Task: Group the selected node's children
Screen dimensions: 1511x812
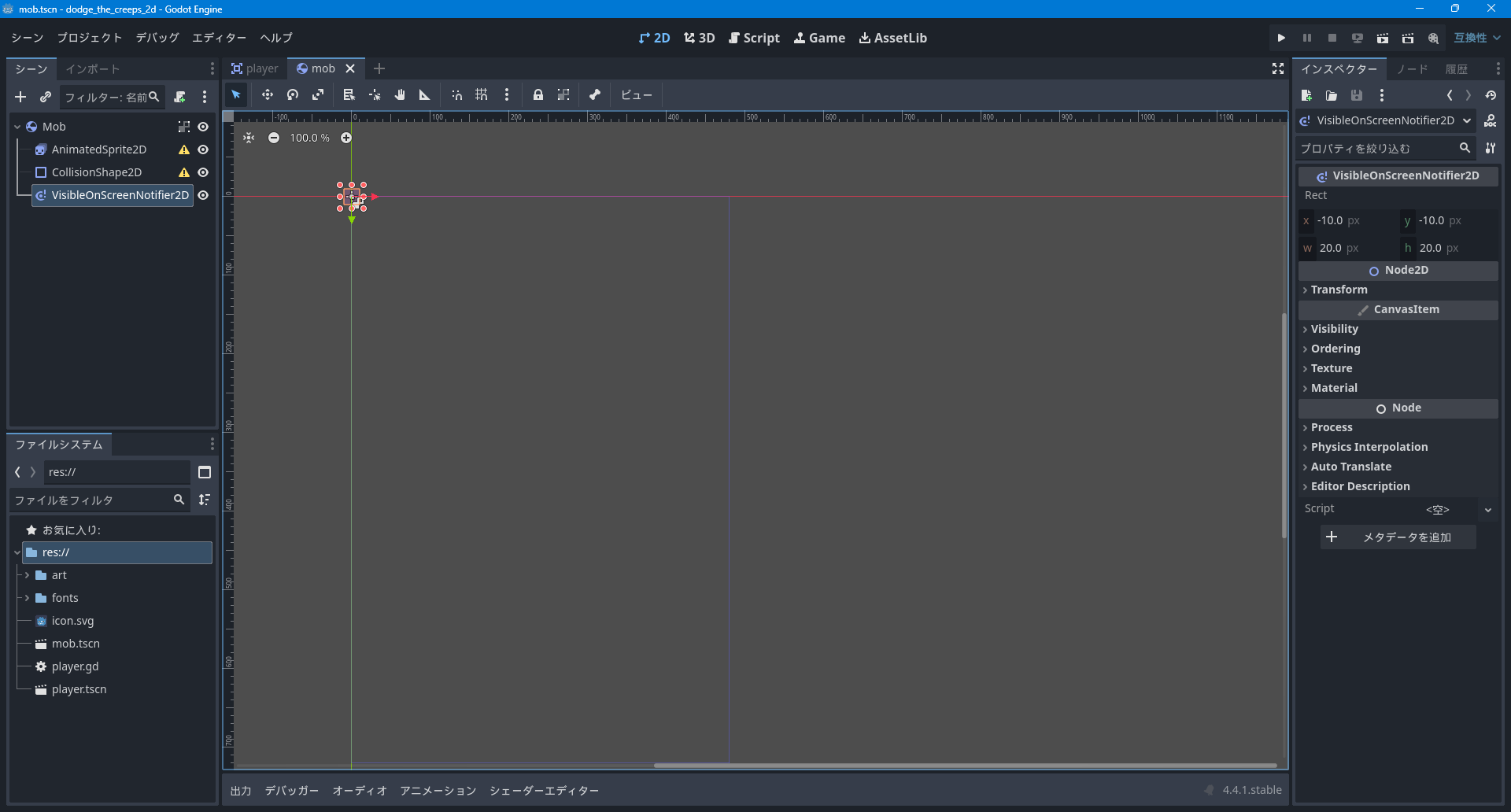Action: pos(563,95)
